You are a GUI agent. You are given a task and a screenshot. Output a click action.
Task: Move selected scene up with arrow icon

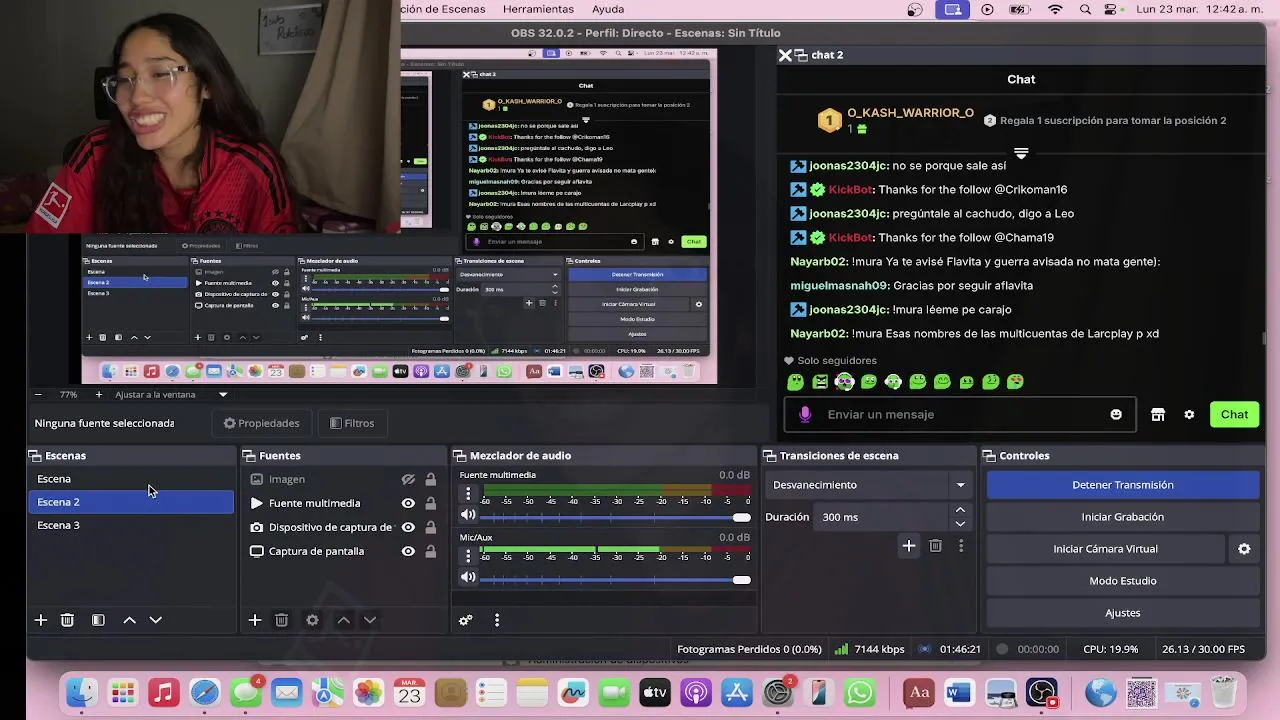click(x=129, y=620)
